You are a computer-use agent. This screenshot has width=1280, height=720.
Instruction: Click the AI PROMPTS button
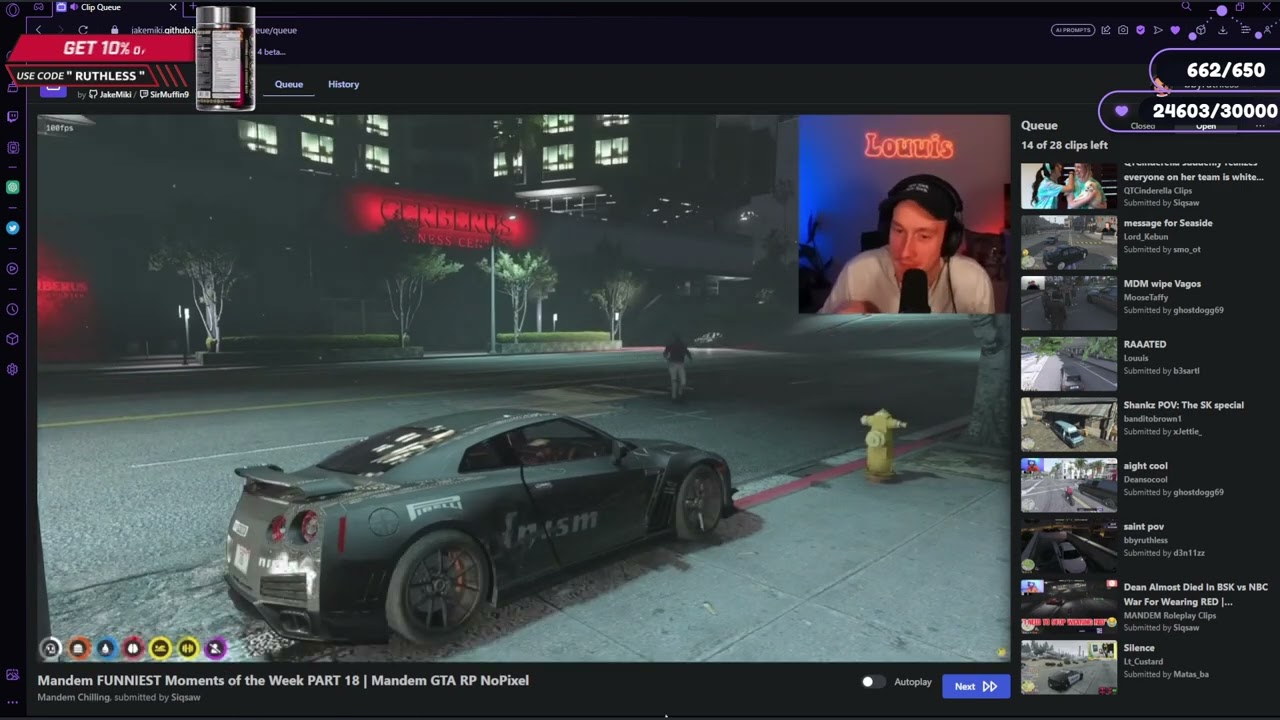click(x=1073, y=30)
